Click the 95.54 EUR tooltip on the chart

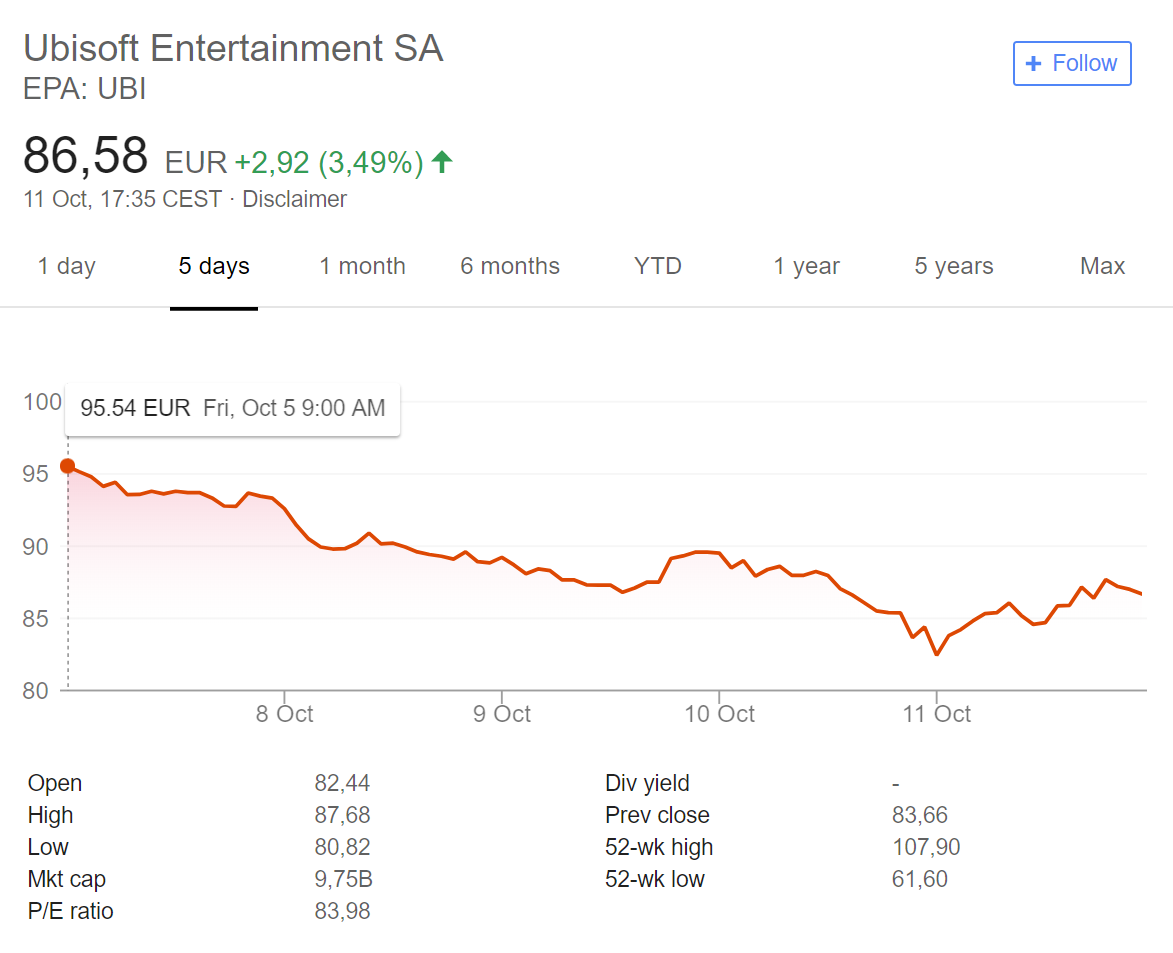[232, 408]
